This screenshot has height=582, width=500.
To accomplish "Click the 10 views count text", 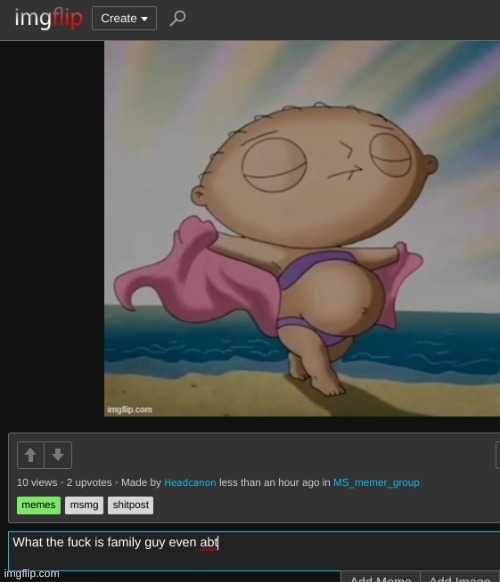I will (x=37, y=483).
